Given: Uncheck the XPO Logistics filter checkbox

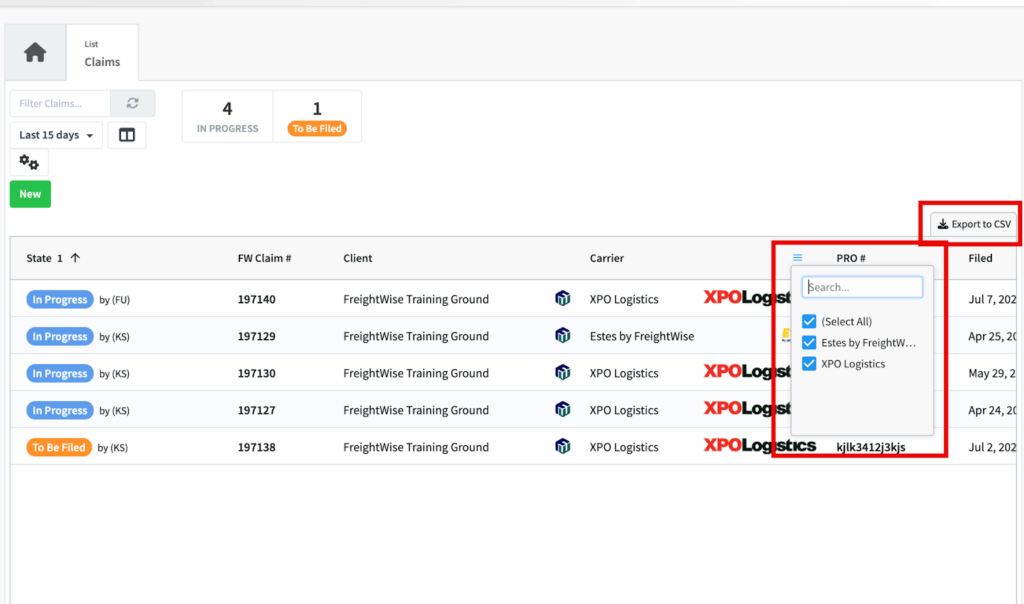Looking at the screenshot, I should [808, 364].
